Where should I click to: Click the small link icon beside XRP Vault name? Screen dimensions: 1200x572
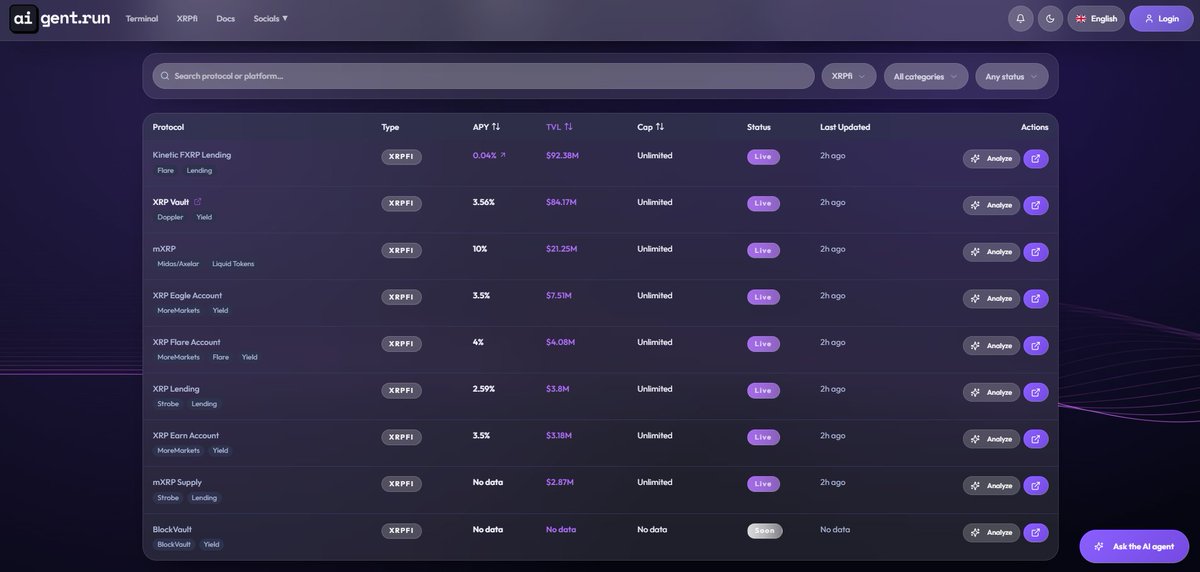[198, 202]
